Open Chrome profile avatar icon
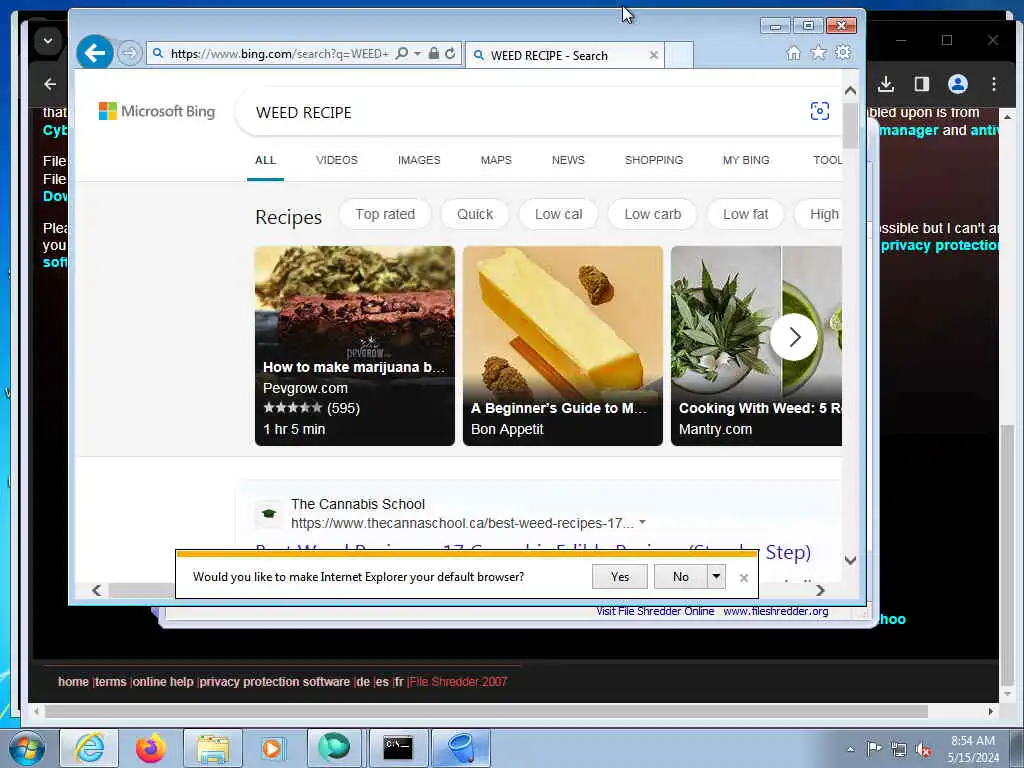1024x768 pixels. pyautogui.click(x=957, y=84)
